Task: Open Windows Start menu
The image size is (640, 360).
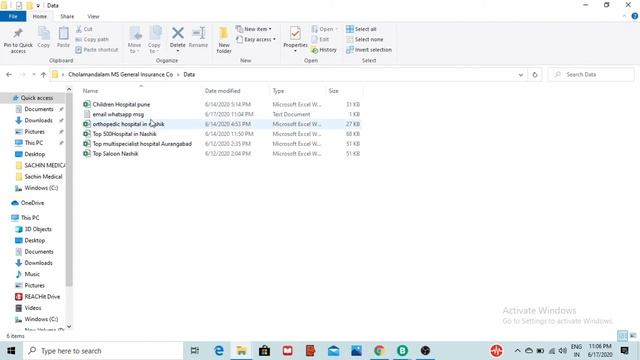Action: coord(11,351)
